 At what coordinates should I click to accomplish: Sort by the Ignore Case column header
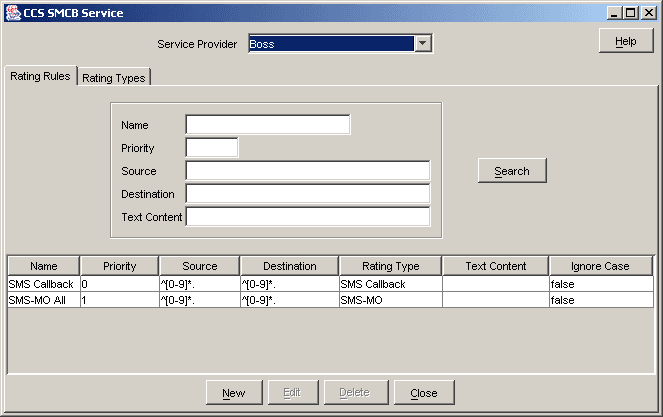click(601, 266)
